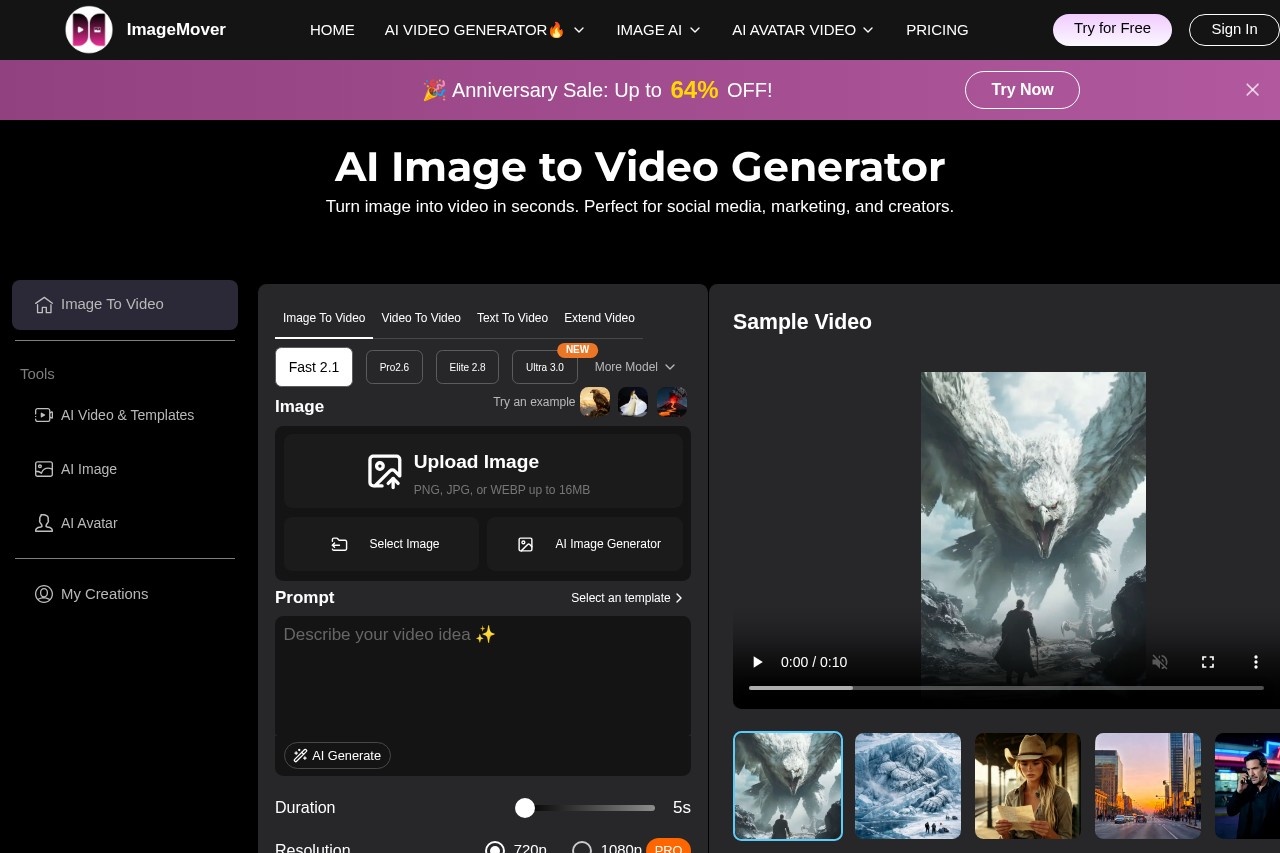Go to My Creations in the sidebar
This screenshot has height=853, width=1280.
[x=125, y=594]
